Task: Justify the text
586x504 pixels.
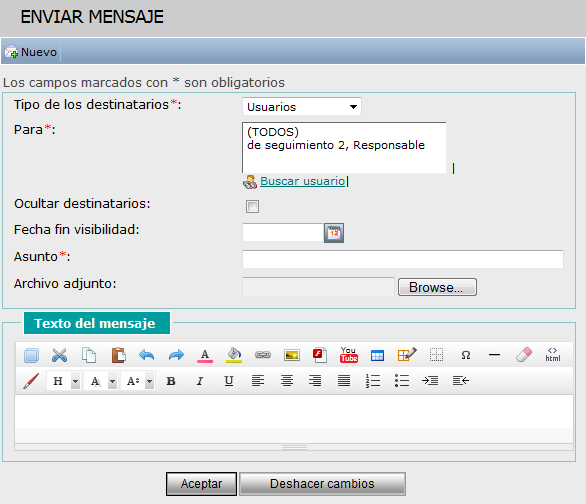Action: 344,381
